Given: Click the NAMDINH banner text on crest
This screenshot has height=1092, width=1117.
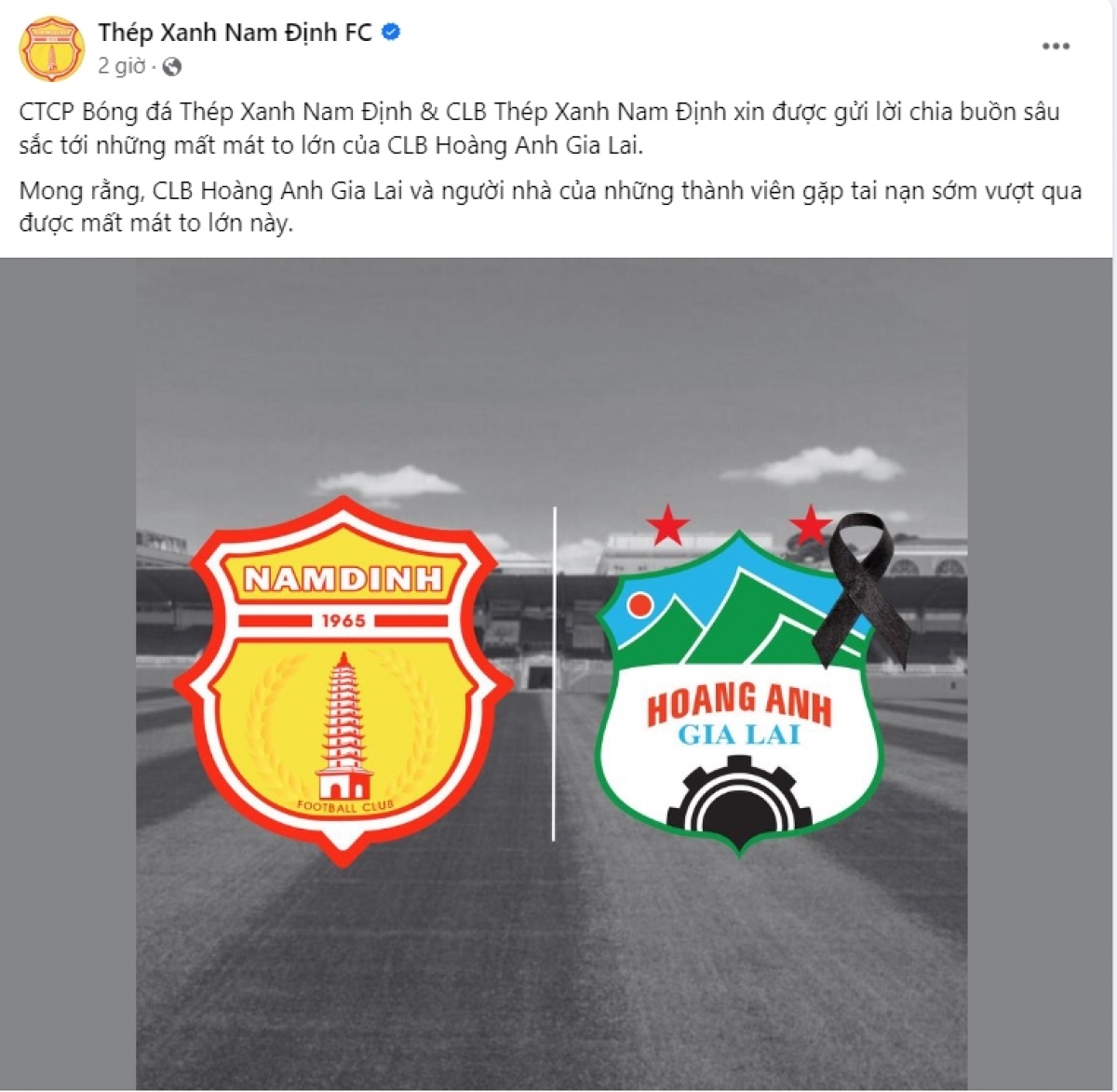Looking at the screenshot, I should tap(343, 579).
